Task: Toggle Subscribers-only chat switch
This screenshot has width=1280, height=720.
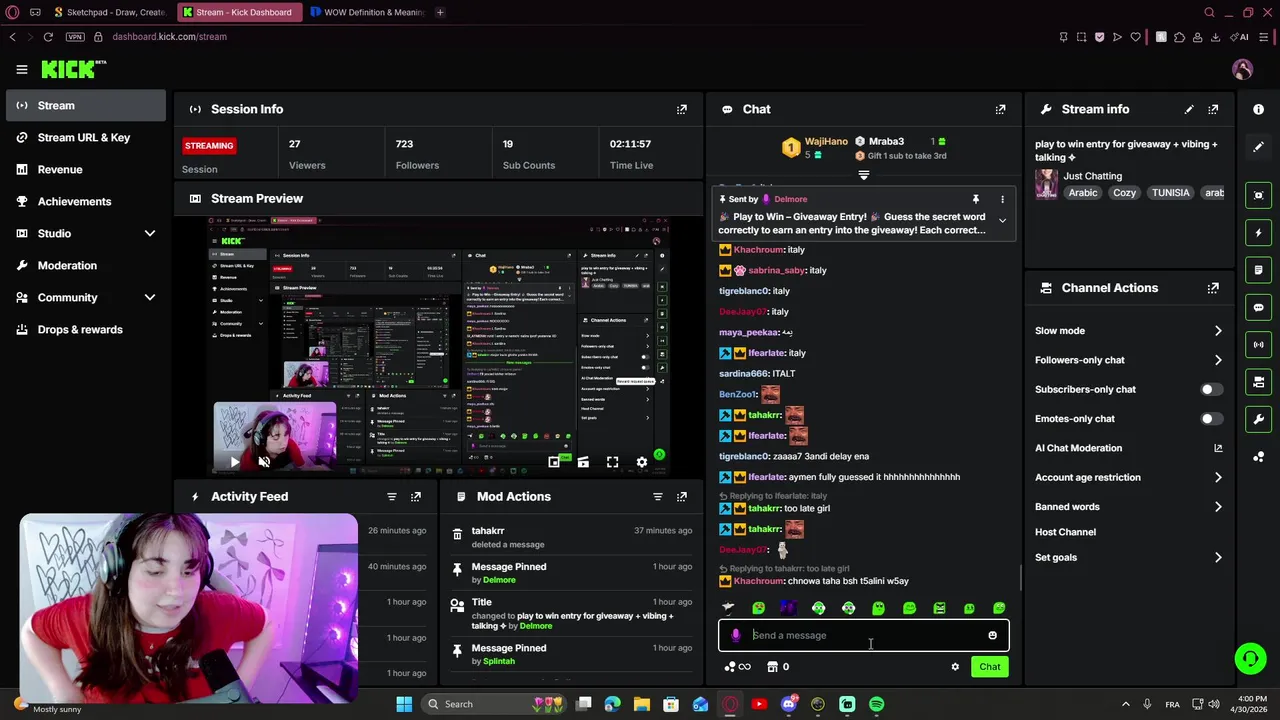Action: (x=1210, y=389)
